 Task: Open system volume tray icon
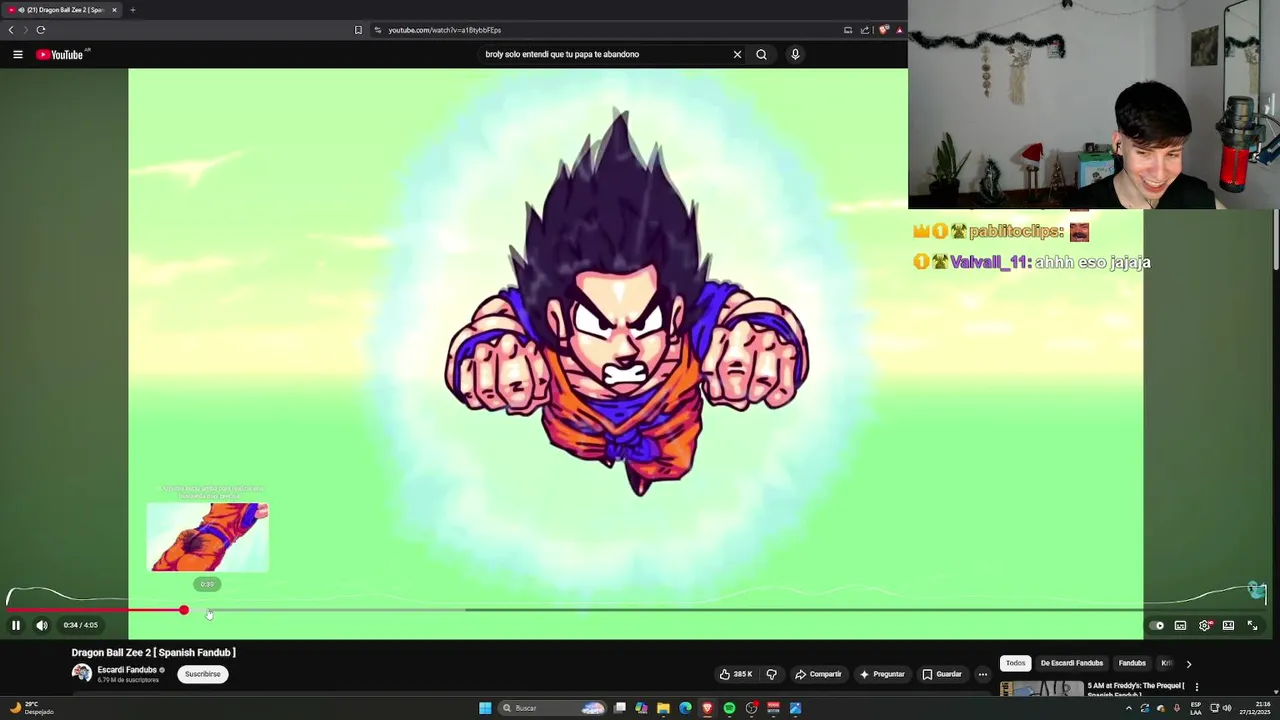pos(1227,708)
